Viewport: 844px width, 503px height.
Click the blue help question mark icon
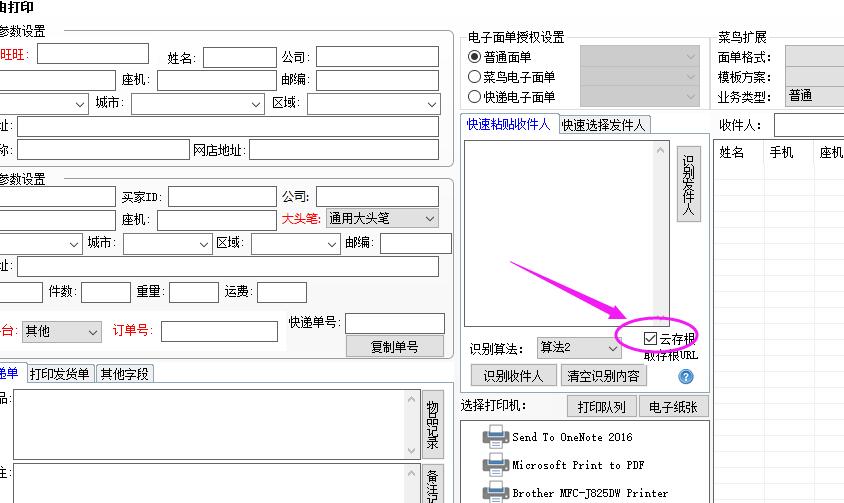point(686,376)
